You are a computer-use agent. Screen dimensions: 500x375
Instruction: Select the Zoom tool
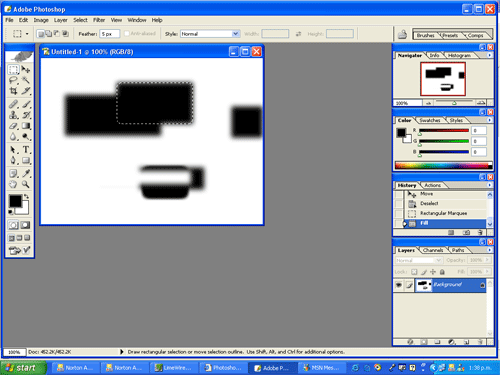coord(26,184)
